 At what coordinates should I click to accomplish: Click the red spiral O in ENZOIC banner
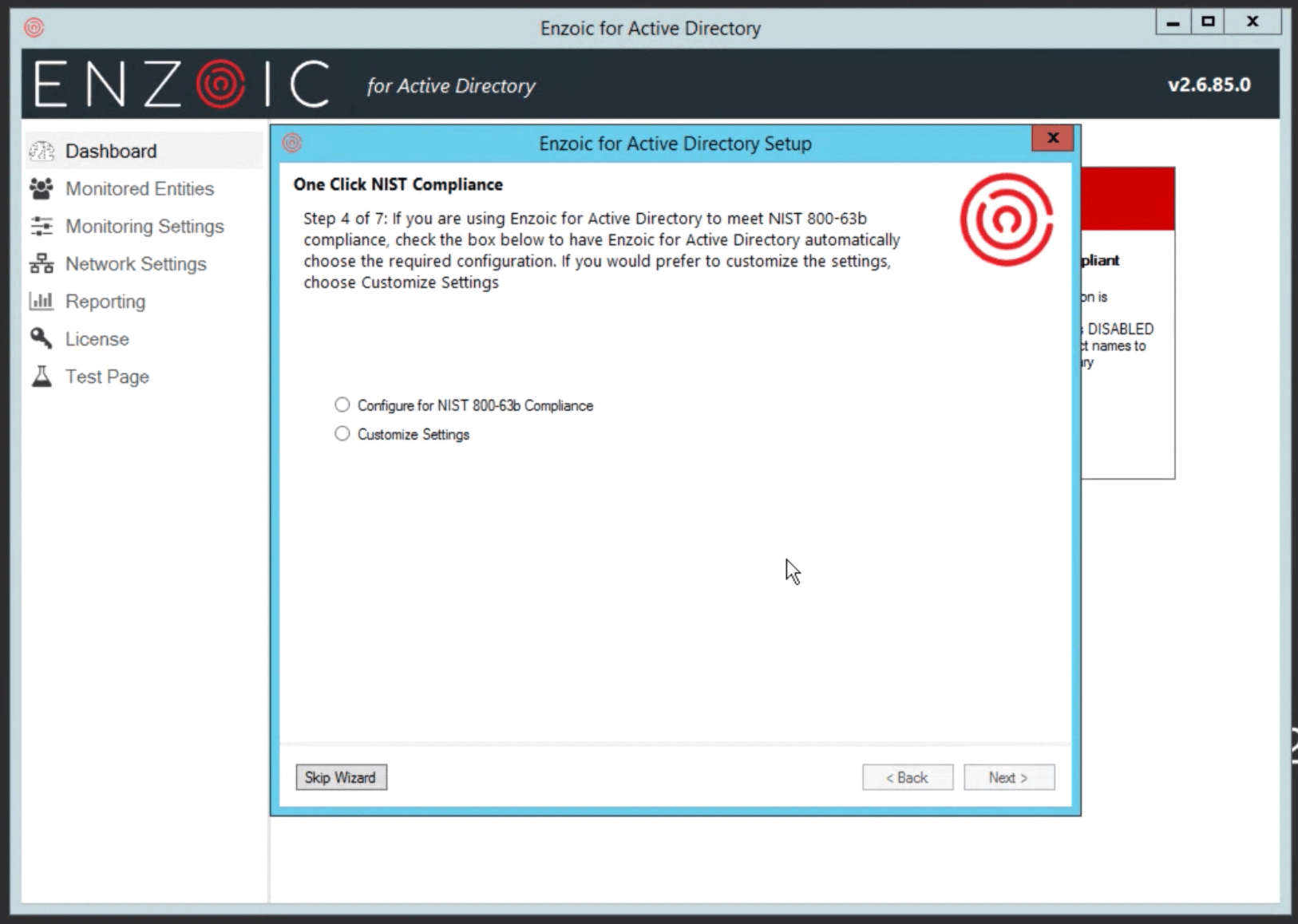[220, 83]
